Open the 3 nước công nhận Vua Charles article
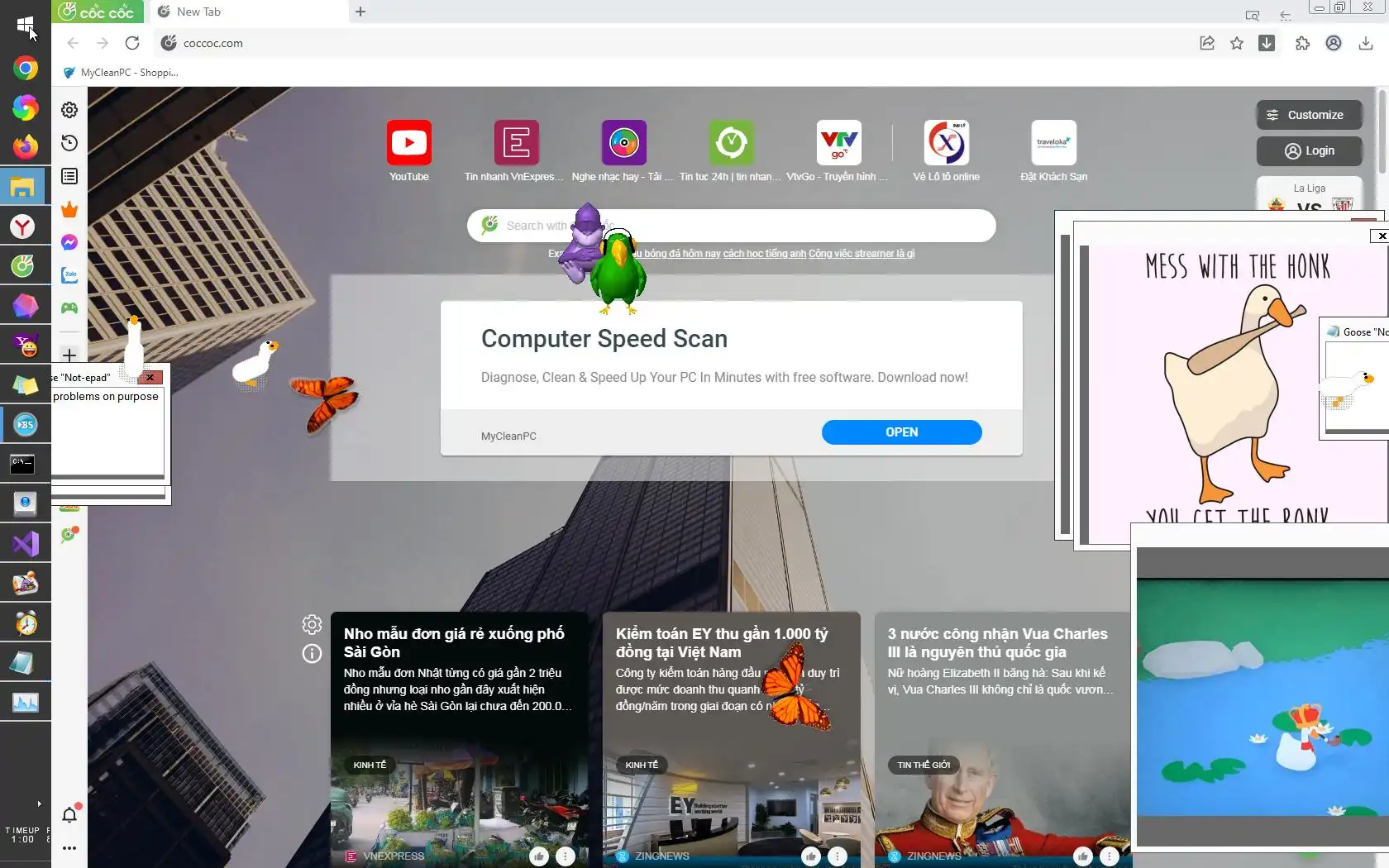The width and height of the screenshot is (1389, 868). point(997,642)
